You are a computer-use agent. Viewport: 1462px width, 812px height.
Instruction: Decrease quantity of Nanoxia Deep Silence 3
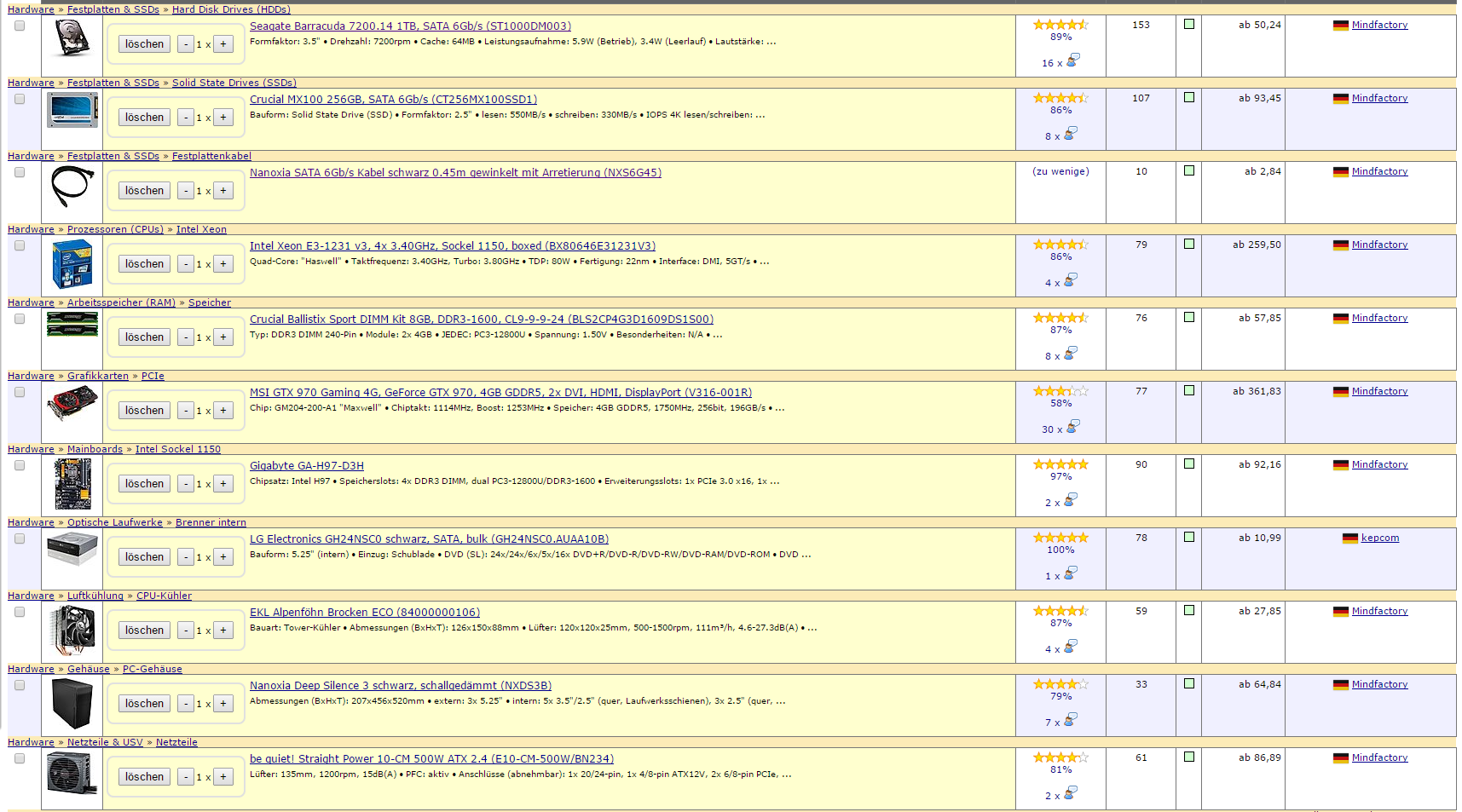186,704
